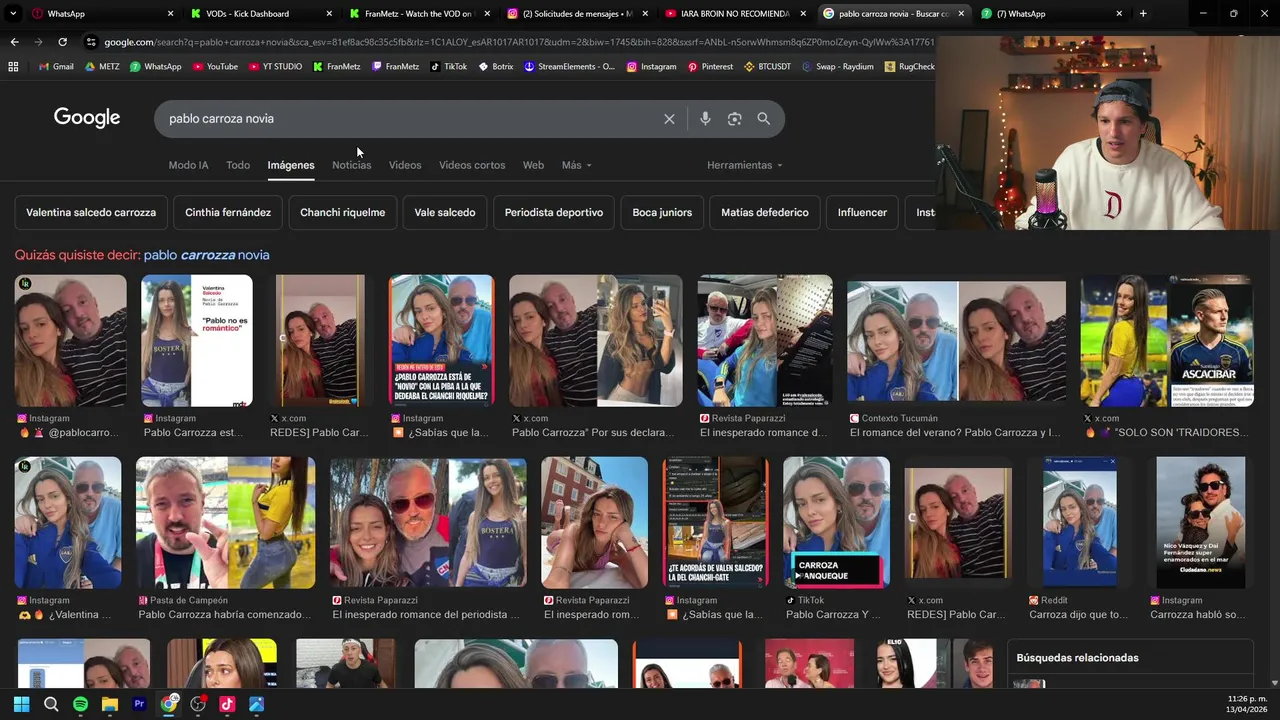Open the CARROZA TikTok image result
Viewport: 1280px width, 720px height.
click(836, 523)
